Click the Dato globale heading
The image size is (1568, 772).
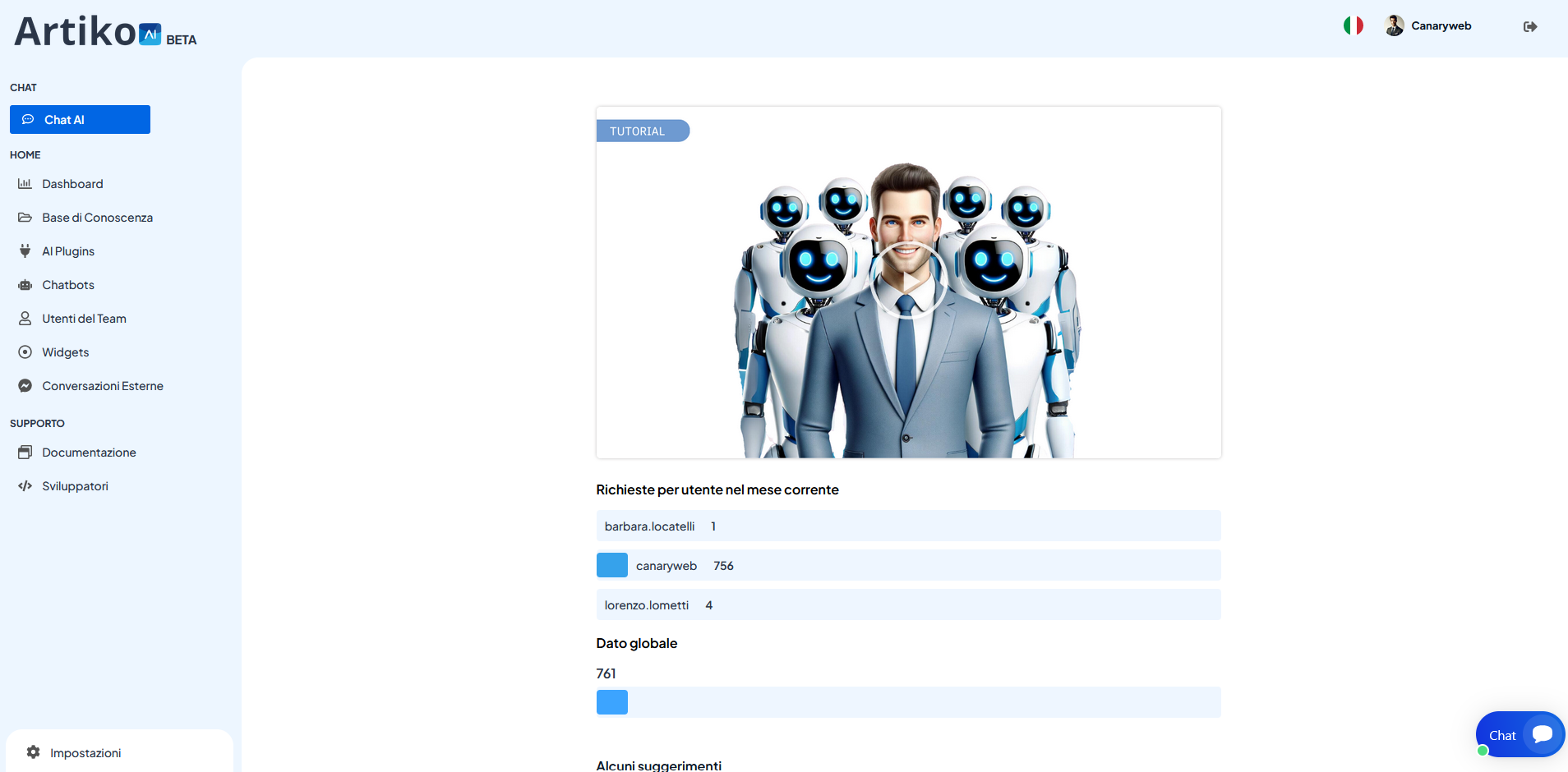click(x=637, y=643)
